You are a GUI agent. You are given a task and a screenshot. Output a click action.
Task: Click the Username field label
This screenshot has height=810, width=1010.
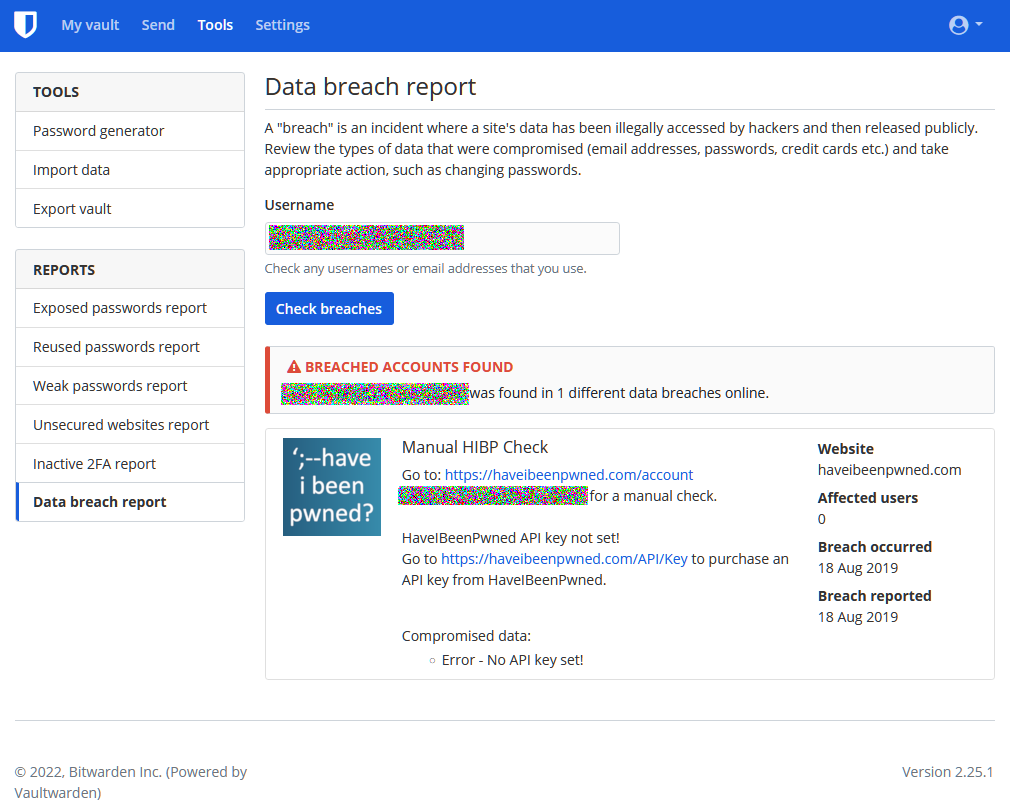click(300, 205)
